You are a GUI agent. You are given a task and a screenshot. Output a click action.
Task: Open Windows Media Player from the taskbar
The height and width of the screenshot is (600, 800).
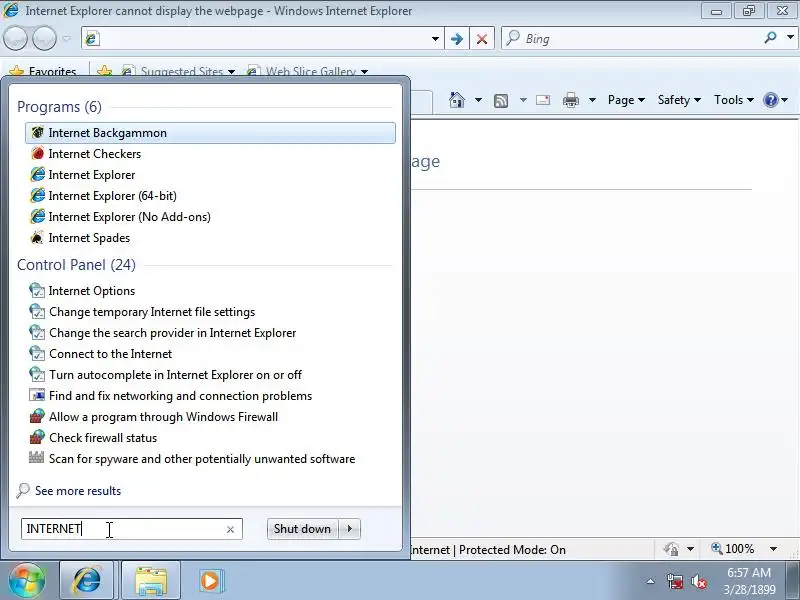pos(210,580)
